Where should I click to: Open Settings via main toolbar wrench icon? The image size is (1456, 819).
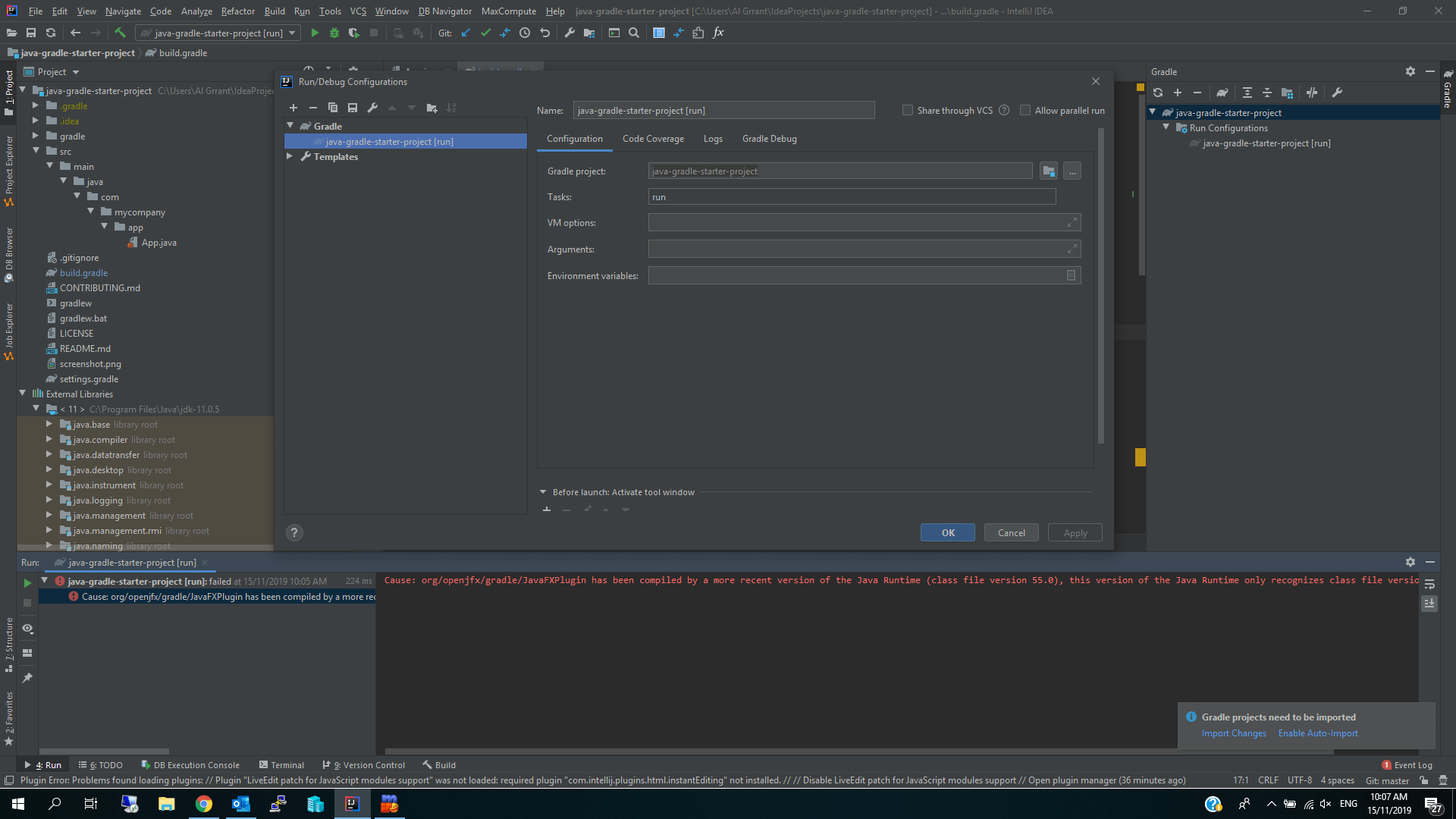(x=570, y=33)
